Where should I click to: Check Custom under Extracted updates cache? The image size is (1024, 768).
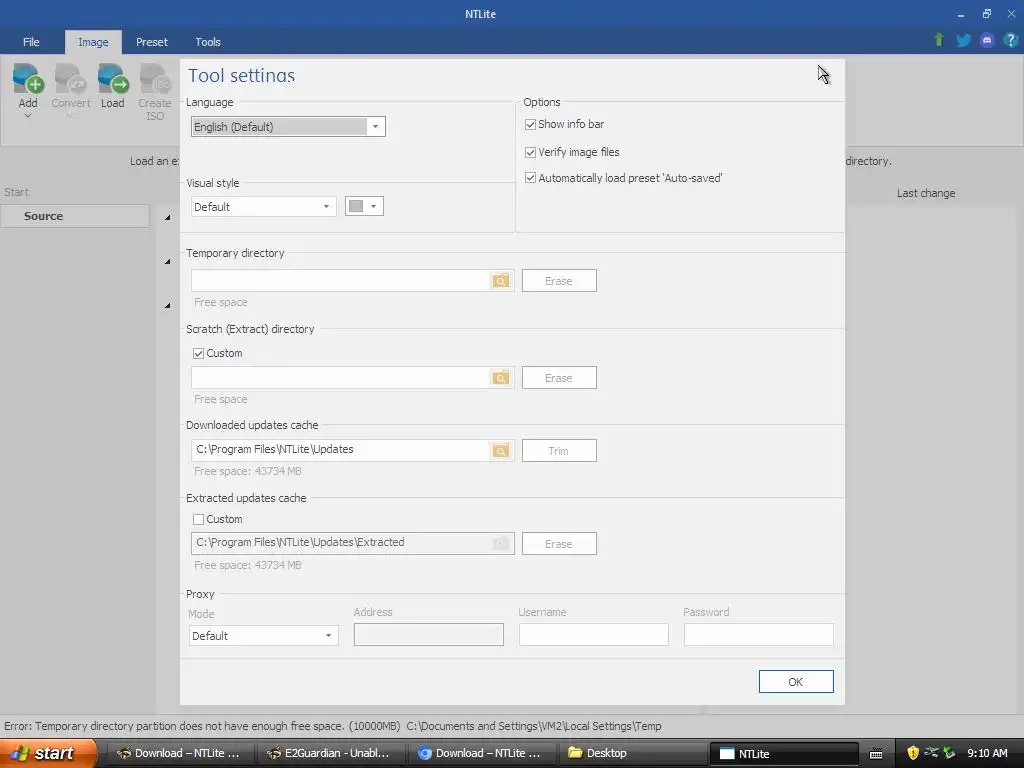[199, 519]
